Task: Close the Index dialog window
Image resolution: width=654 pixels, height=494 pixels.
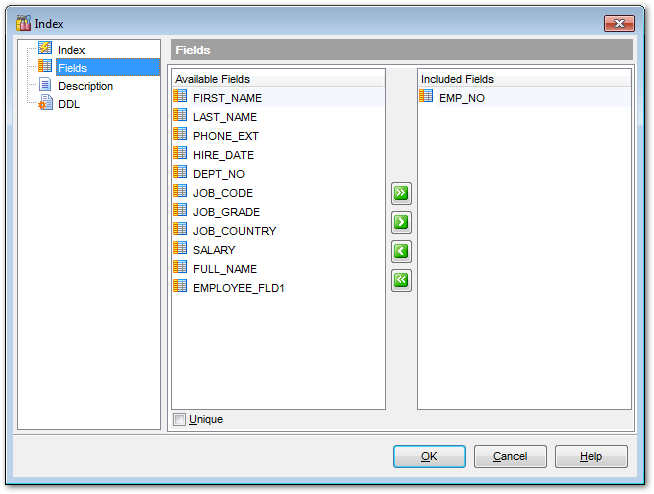Action: click(619, 23)
